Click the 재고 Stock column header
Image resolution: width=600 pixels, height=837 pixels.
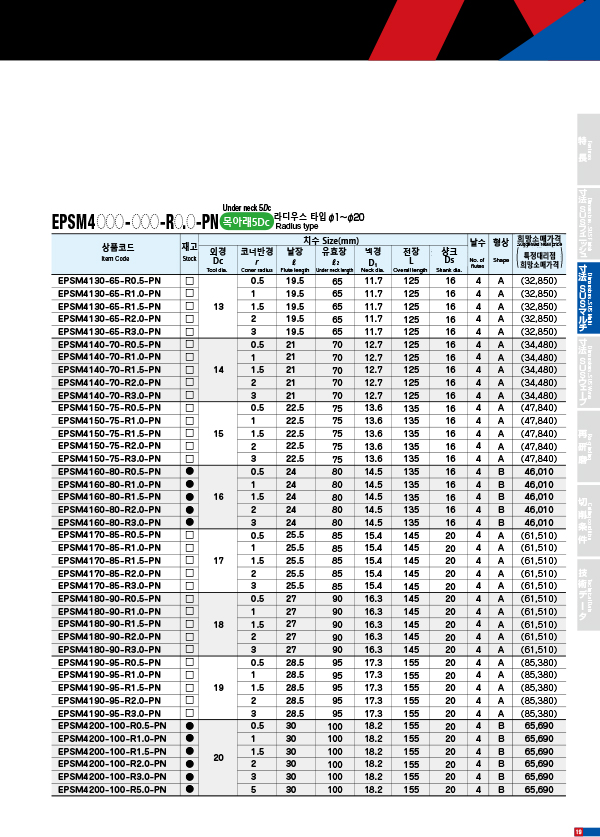[190, 252]
